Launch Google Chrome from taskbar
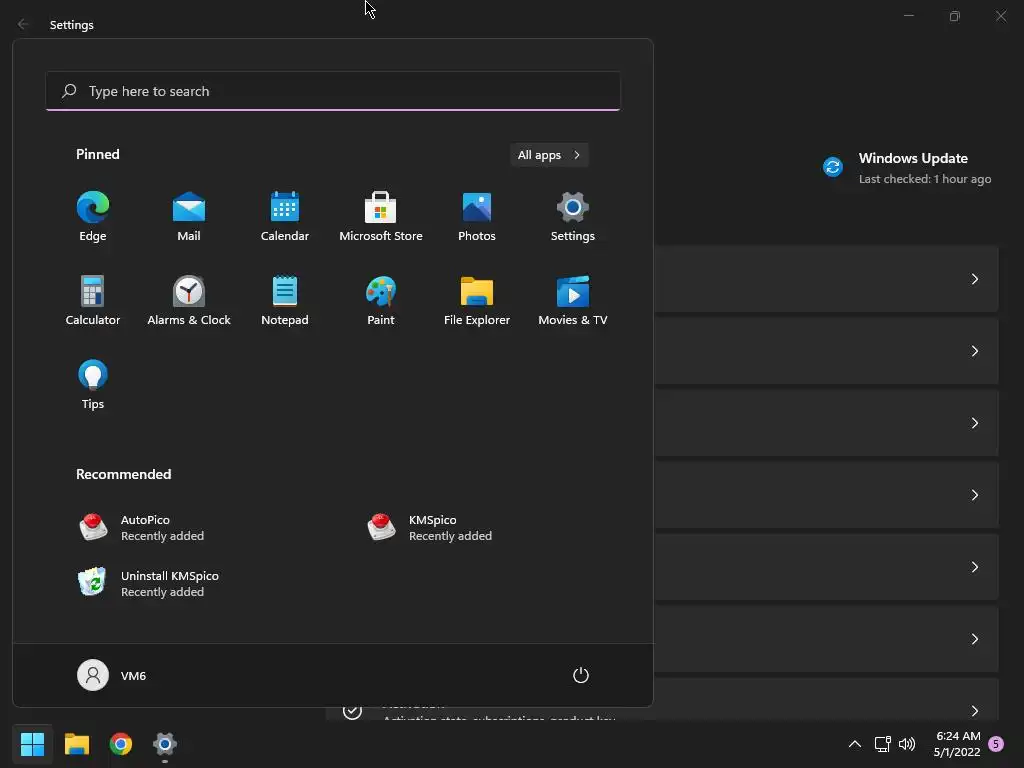 (x=121, y=744)
